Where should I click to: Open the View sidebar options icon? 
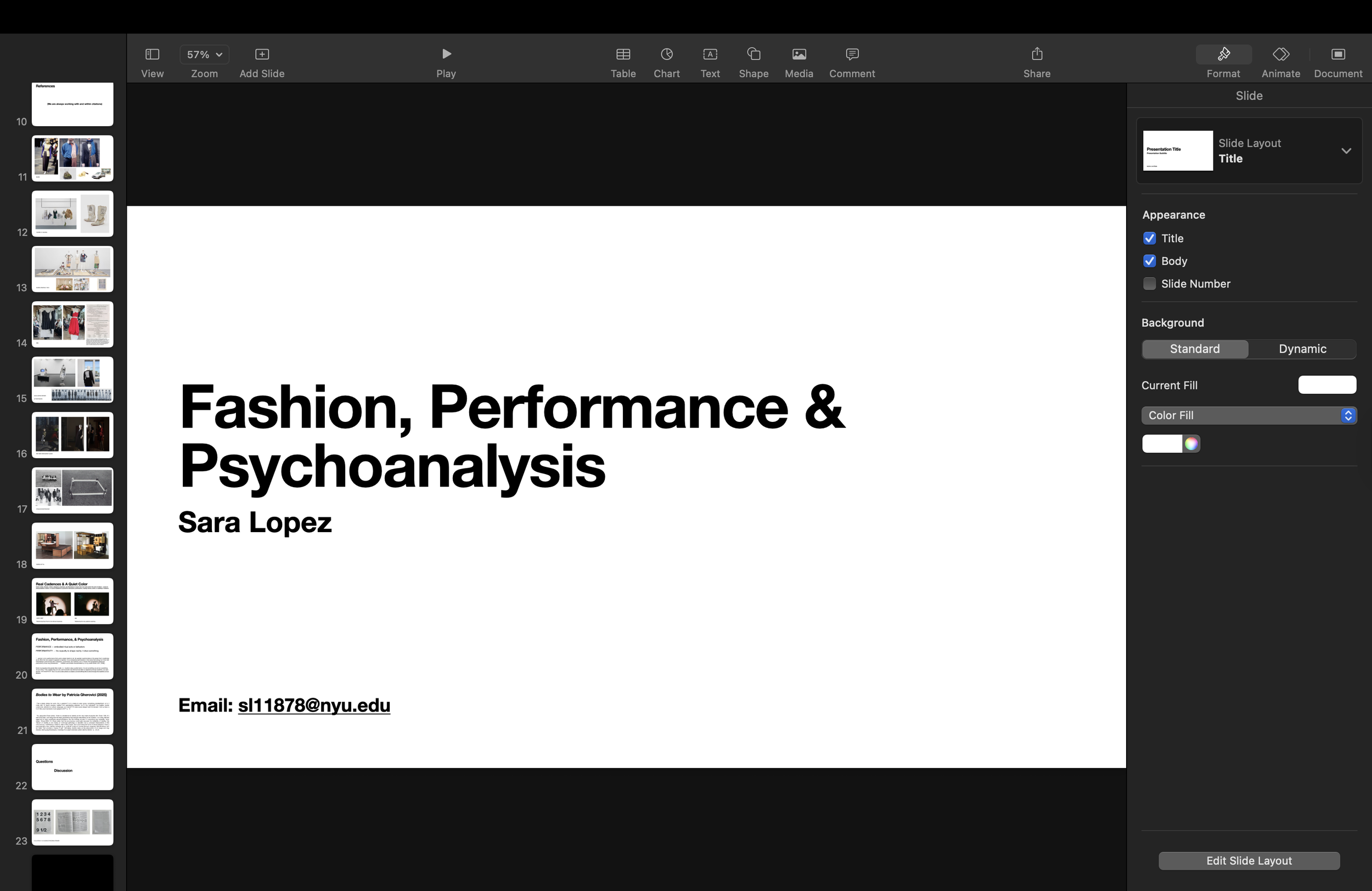(x=152, y=54)
